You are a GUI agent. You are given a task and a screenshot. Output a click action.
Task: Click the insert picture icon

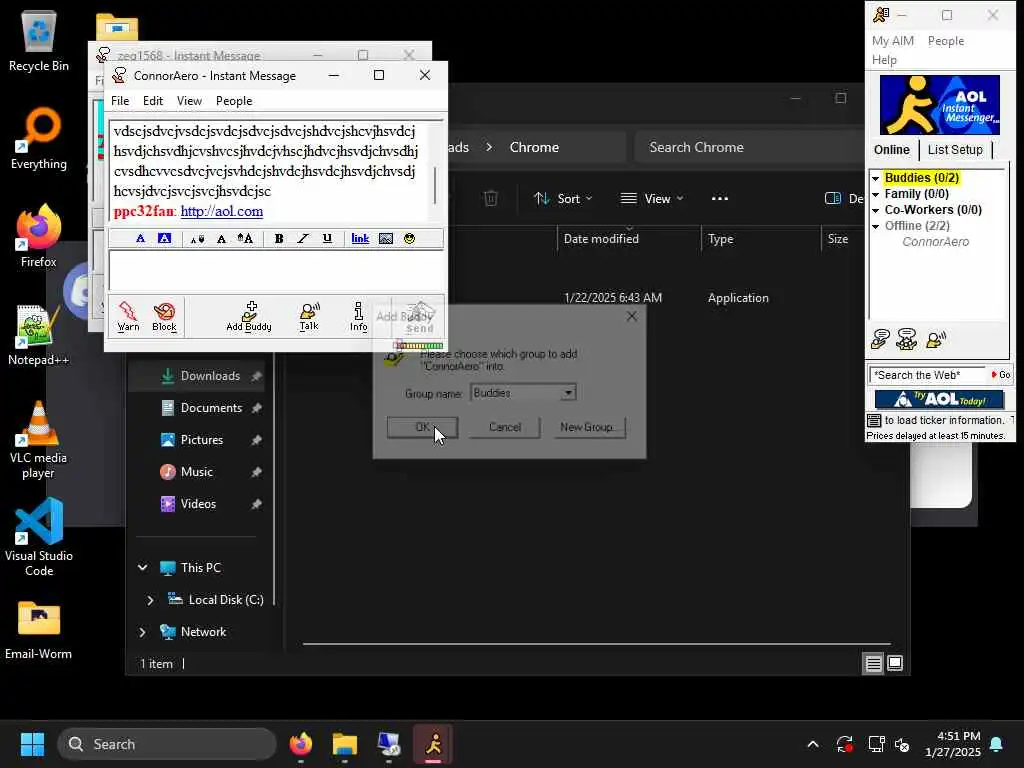coord(386,238)
